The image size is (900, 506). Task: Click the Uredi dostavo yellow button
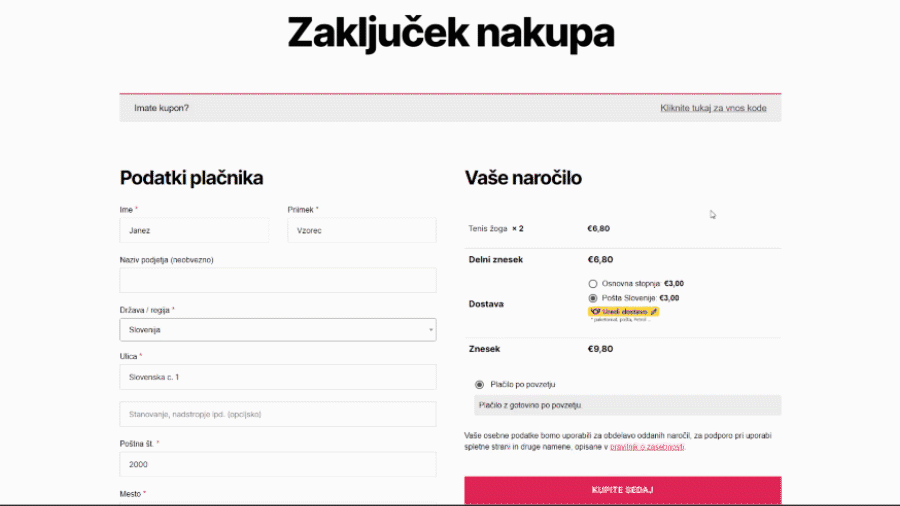[x=623, y=312]
